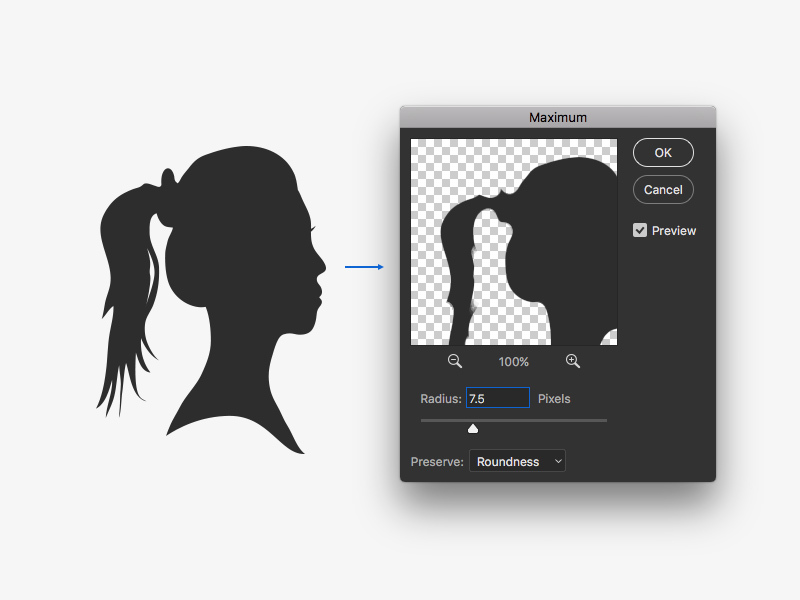Screen dimensions: 800x600
Task: Click the Preview label text
Action: 673,230
